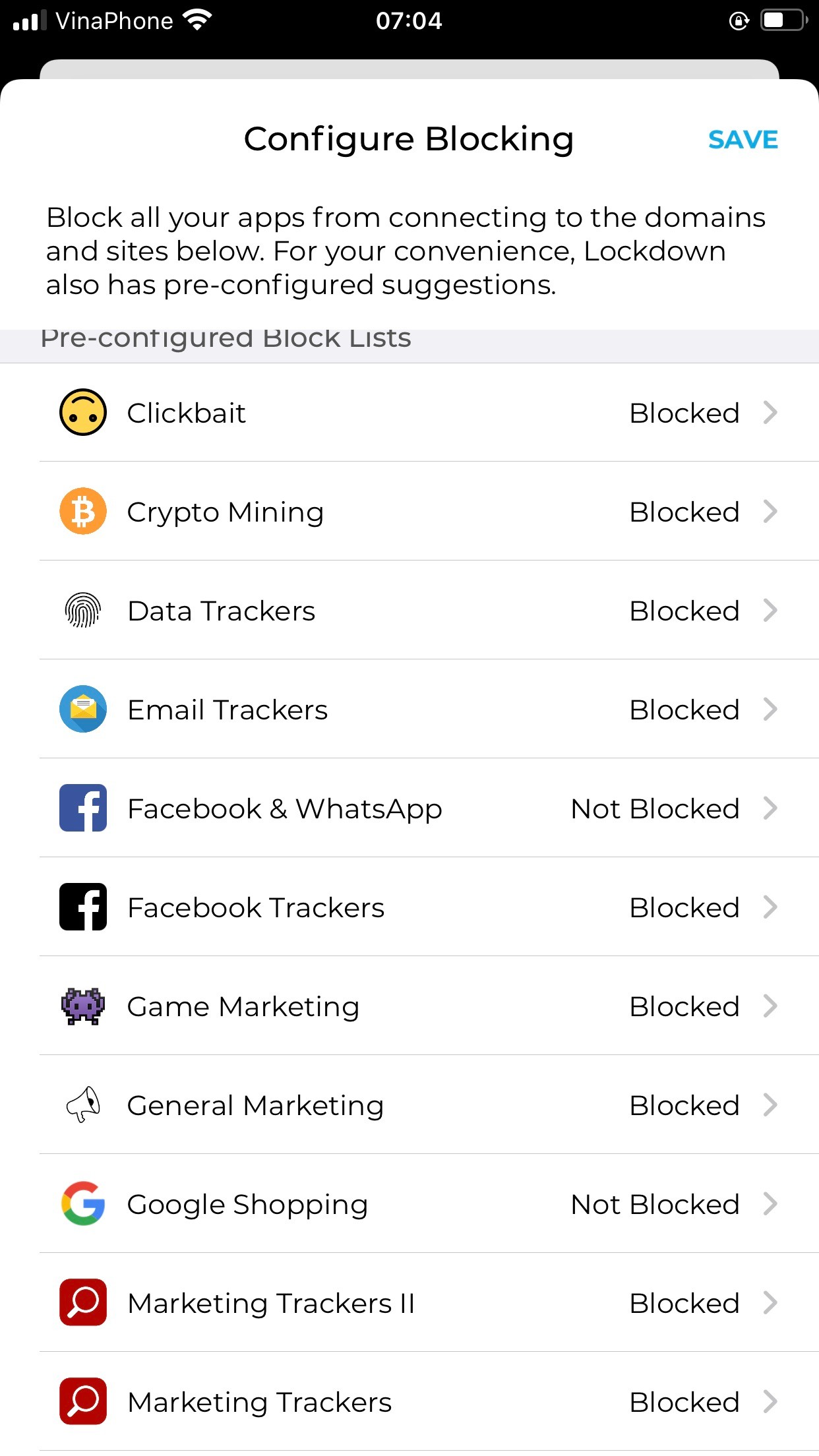
Task: Tap the purple alien Game Marketing icon
Action: pyautogui.click(x=83, y=1006)
